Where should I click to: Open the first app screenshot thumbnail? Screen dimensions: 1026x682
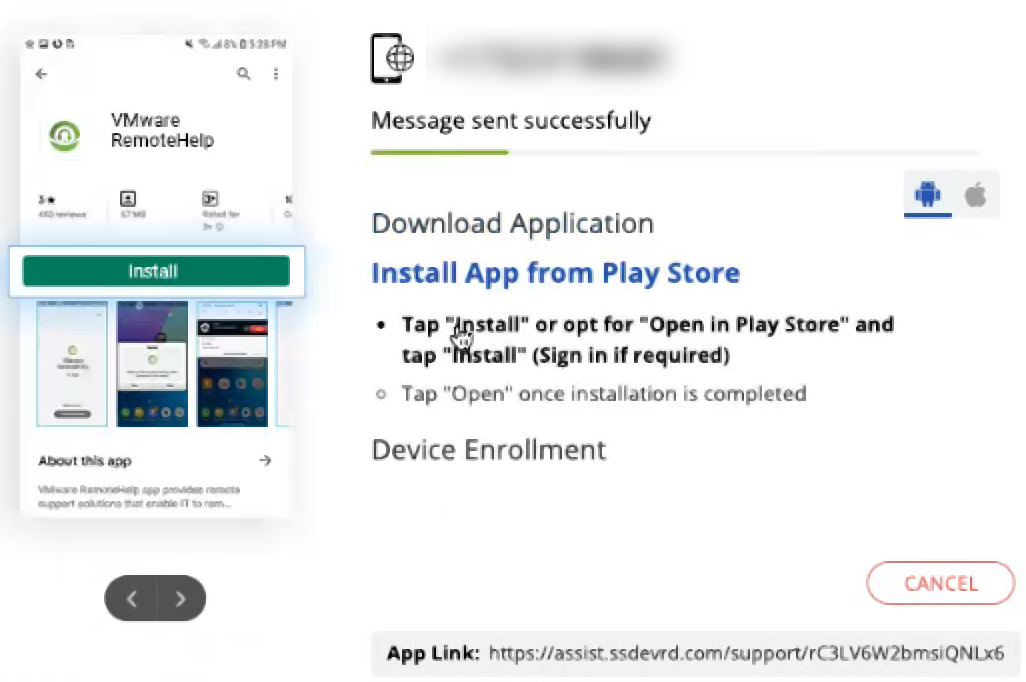pos(72,364)
